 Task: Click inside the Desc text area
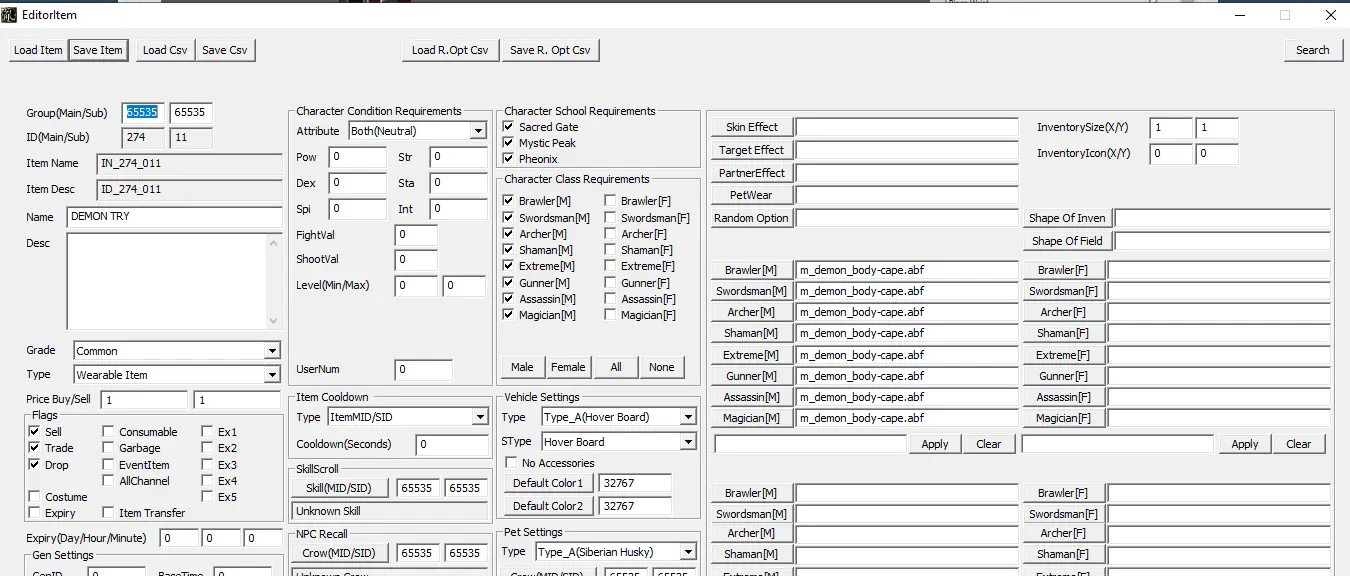(166, 281)
